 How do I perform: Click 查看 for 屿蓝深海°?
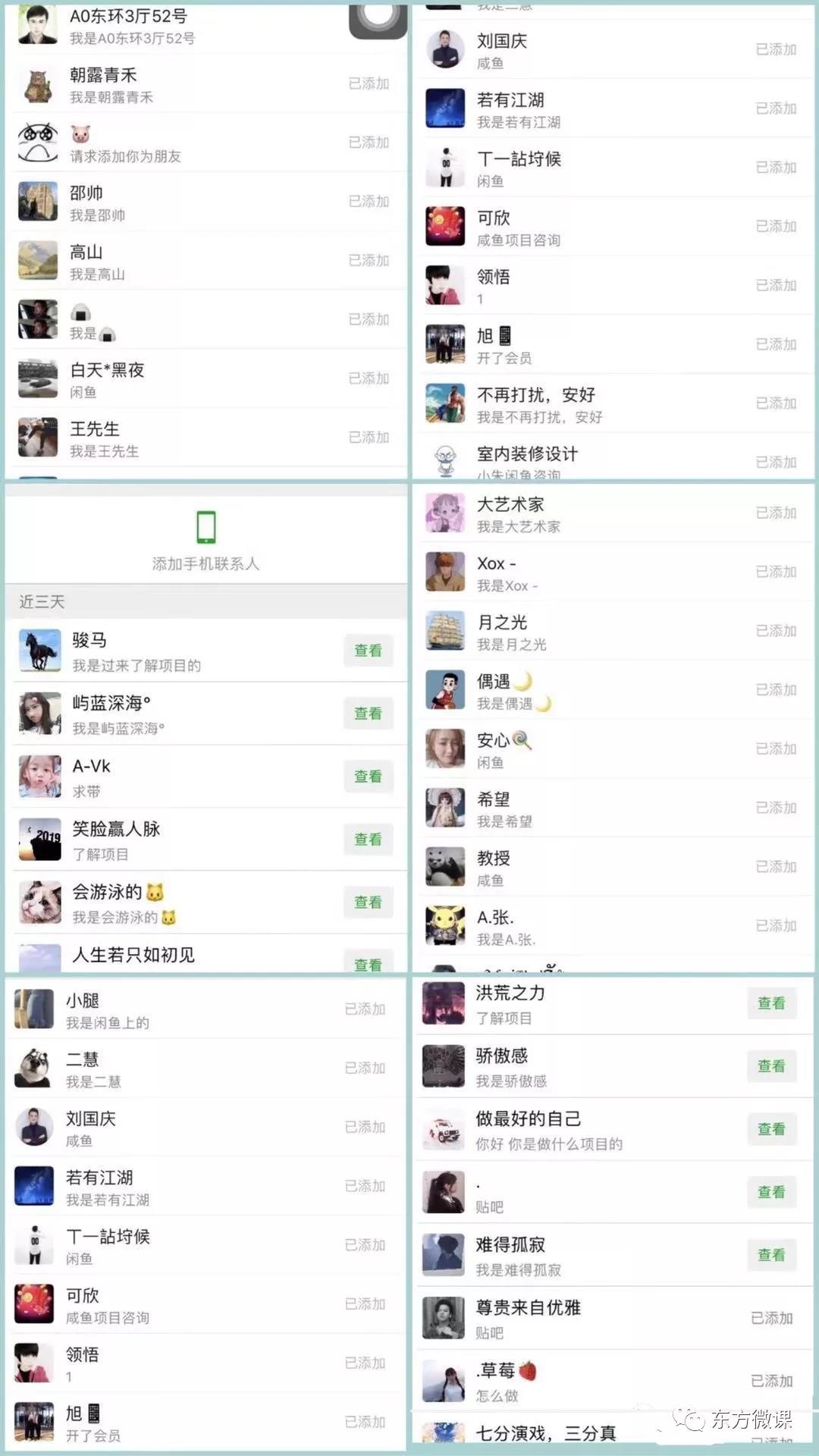click(369, 714)
